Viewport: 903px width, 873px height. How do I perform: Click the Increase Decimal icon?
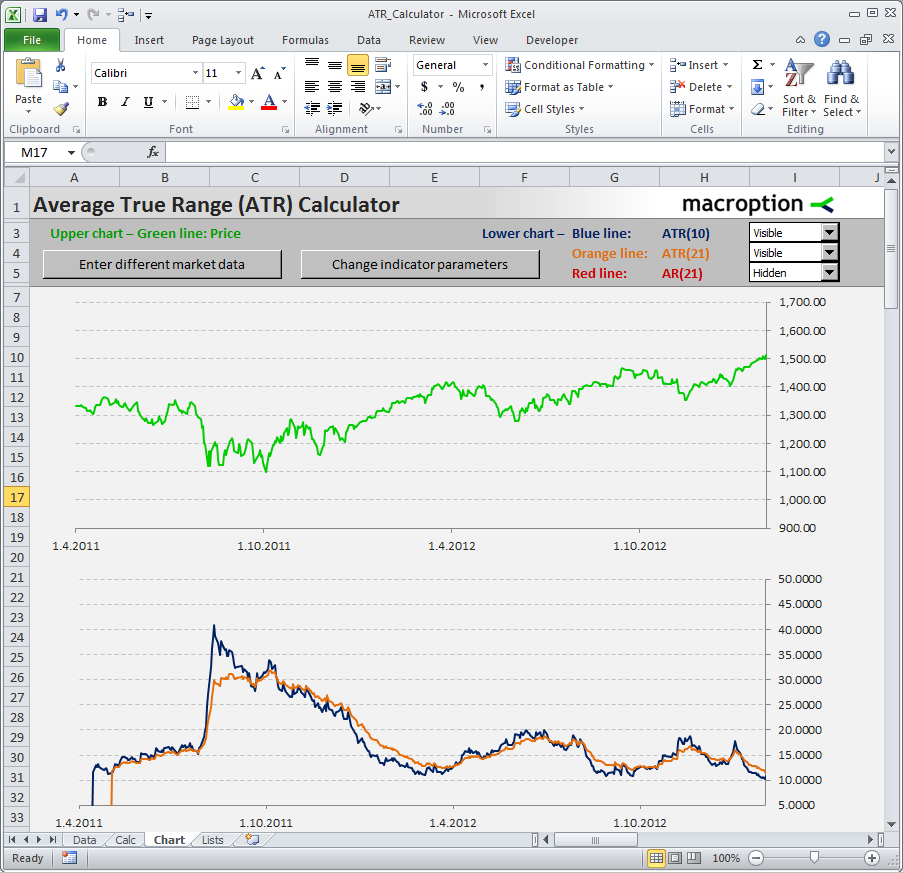(x=425, y=108)
